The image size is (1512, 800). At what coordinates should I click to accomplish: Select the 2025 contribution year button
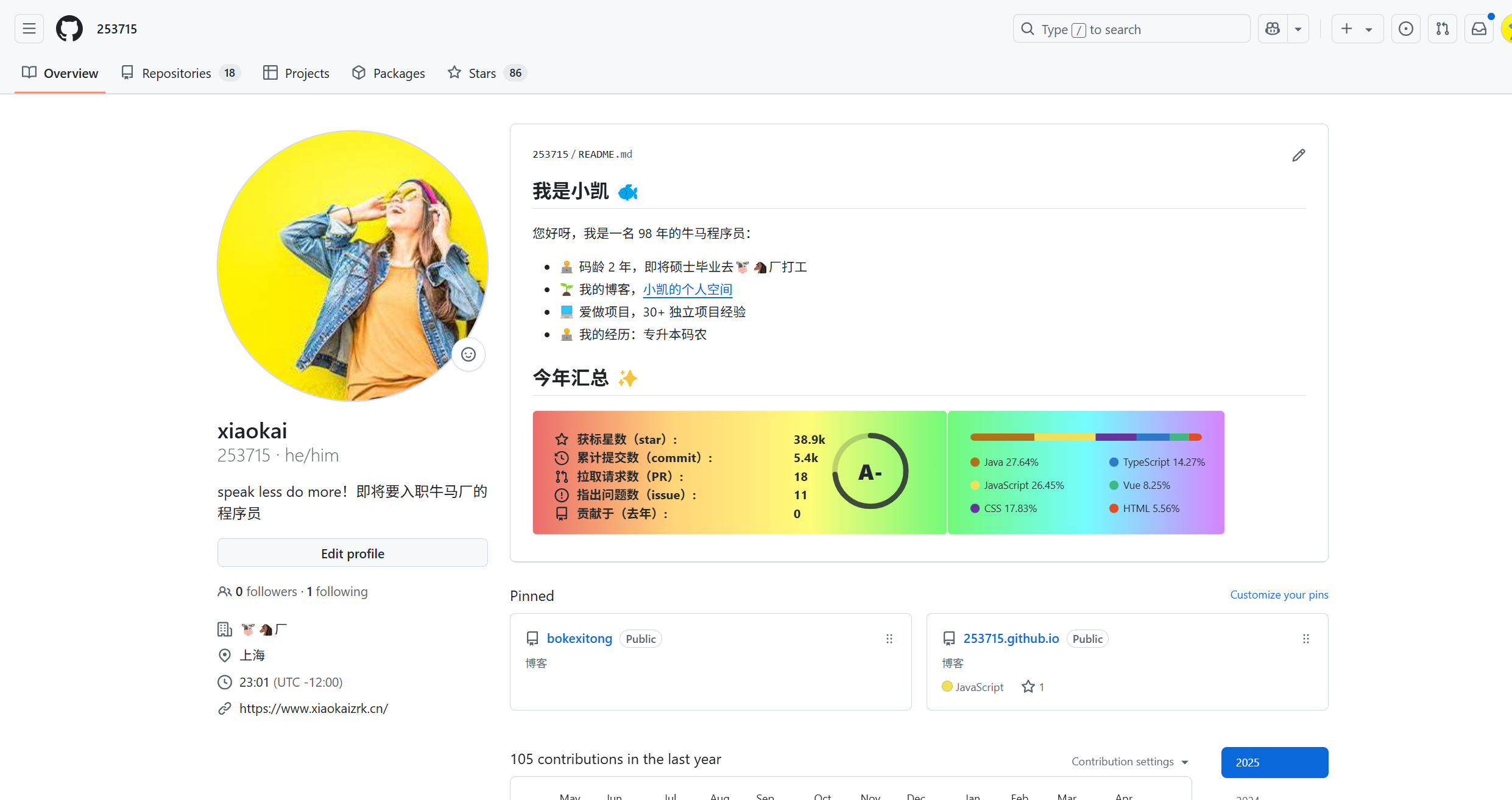point(1274,762)
